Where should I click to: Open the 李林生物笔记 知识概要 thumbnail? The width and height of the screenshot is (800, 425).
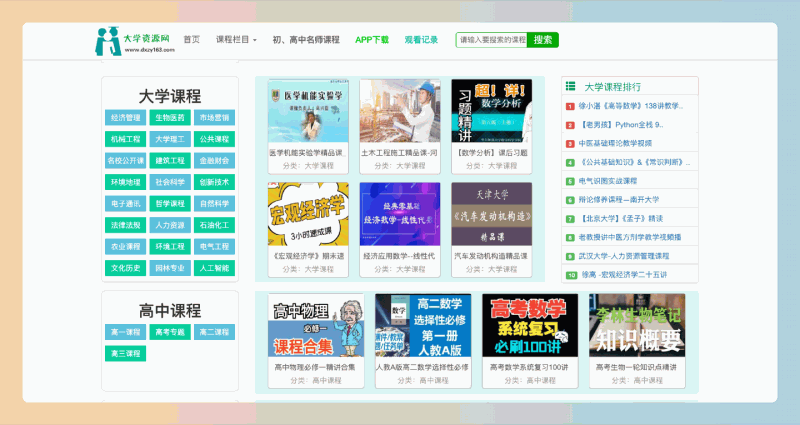pos(637,326)
